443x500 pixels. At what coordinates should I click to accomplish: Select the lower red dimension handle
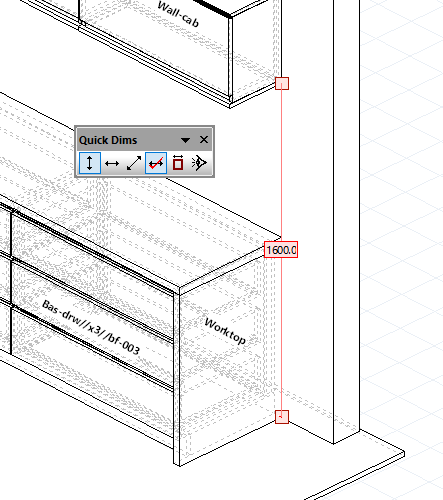(282, 417)
